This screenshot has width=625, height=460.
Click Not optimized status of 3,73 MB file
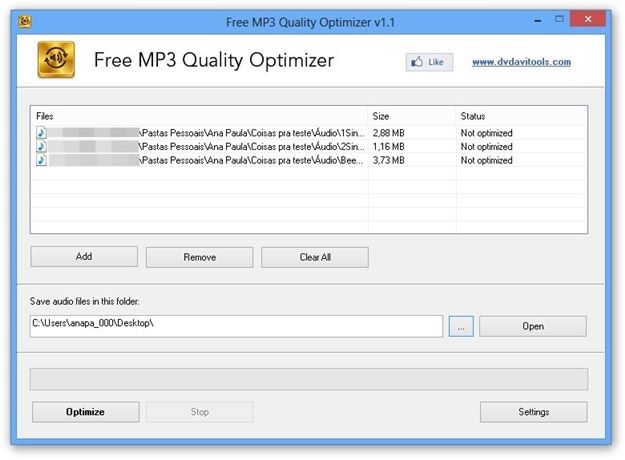tap(487, 160)
